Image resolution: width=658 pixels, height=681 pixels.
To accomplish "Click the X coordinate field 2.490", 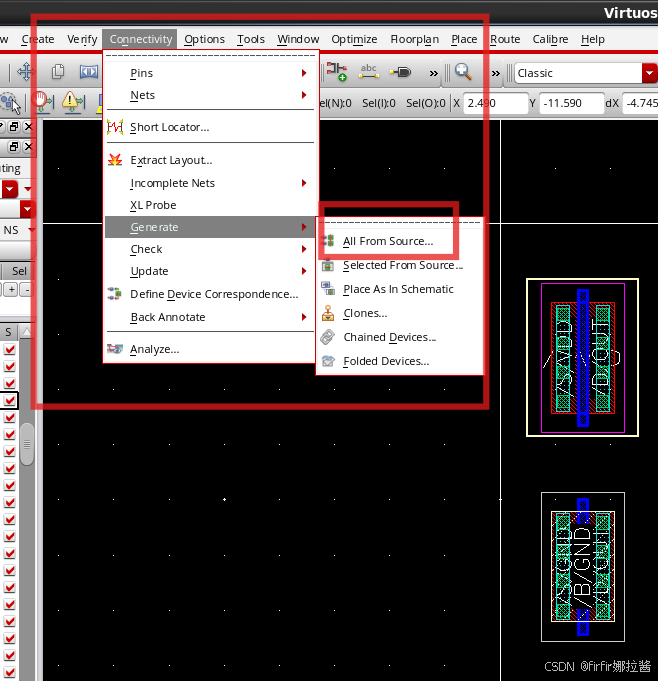I will 496,103.
